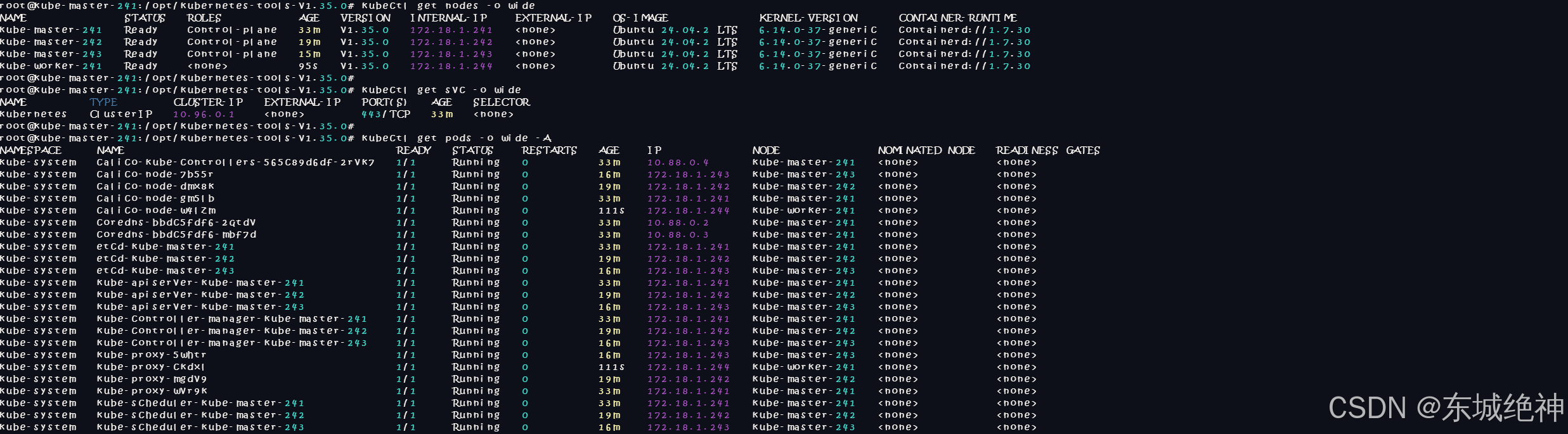1568x434 pixels.
Task: Click the NAMESPACE column header
Action: [x=31, y=151]
